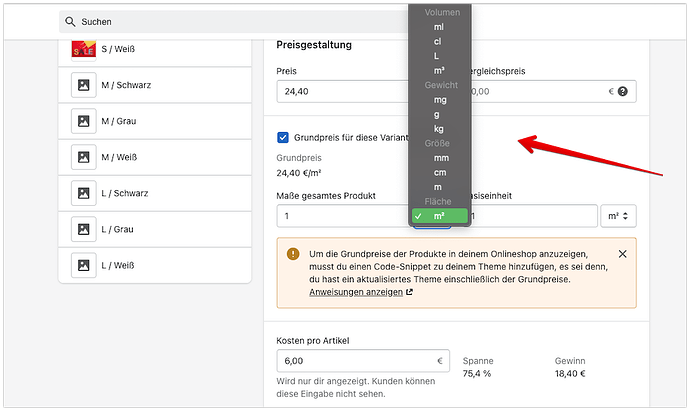
Task: Click image placeholder icon for L / Weiß
Action: pyautogui.click(x=83, y=265)
